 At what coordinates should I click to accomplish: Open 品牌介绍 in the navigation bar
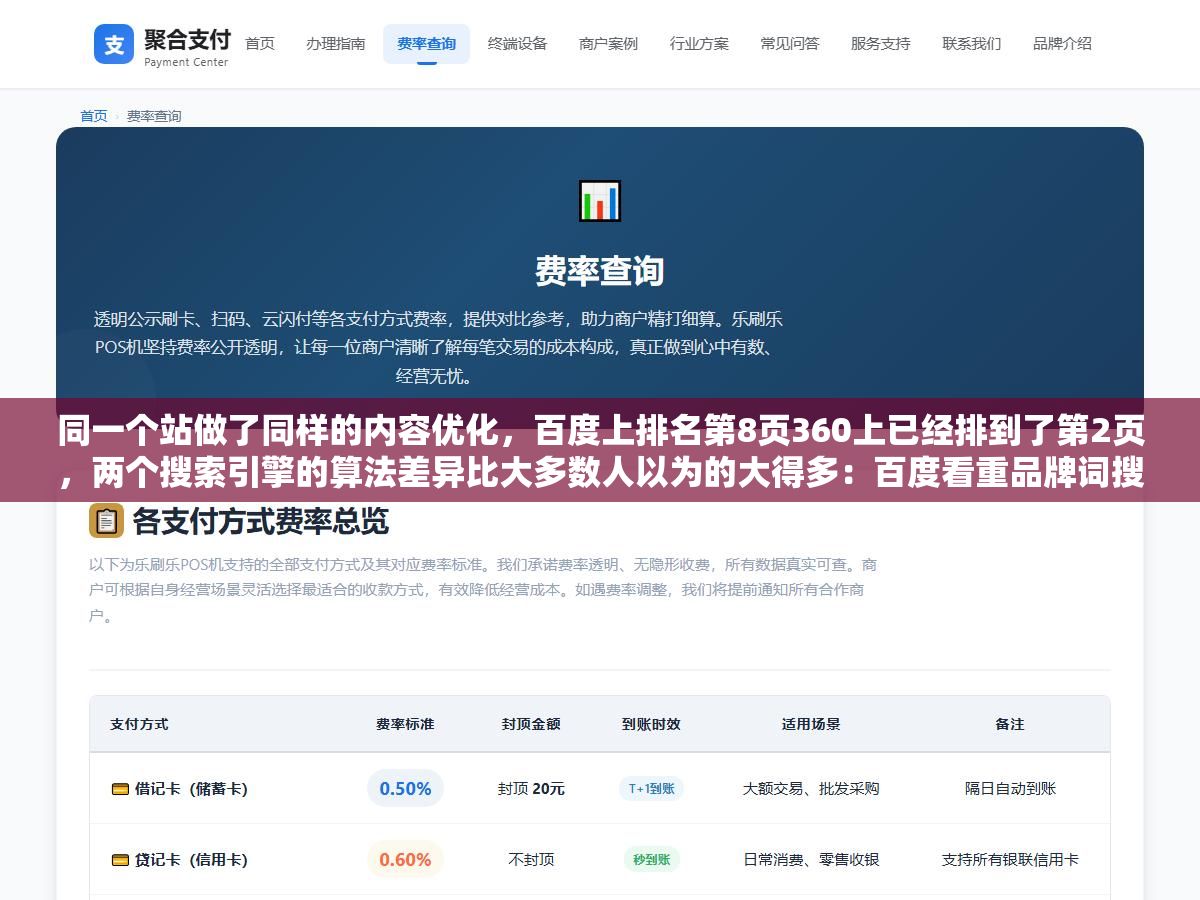tap(1063, 44)
